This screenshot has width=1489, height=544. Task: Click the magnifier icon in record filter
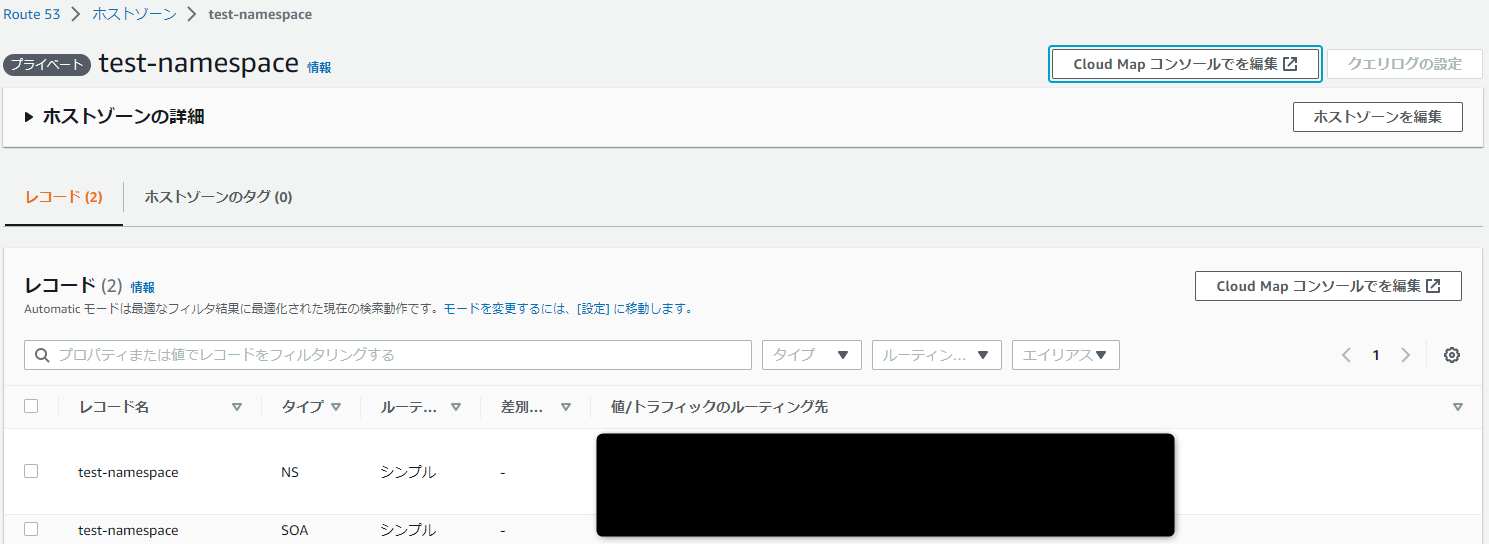point(42,355)
